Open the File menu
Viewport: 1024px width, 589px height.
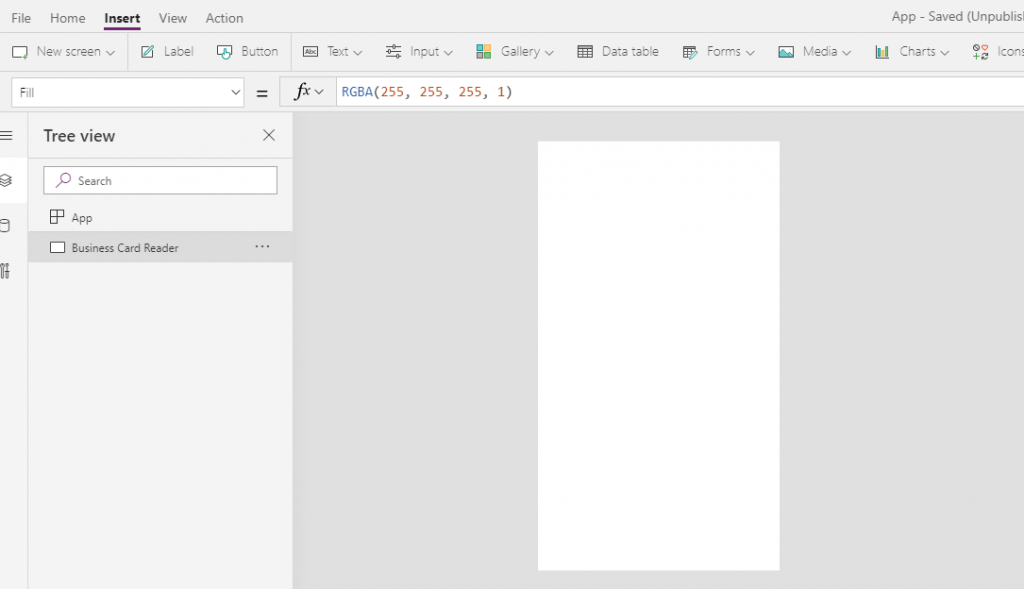coord(20,18)
